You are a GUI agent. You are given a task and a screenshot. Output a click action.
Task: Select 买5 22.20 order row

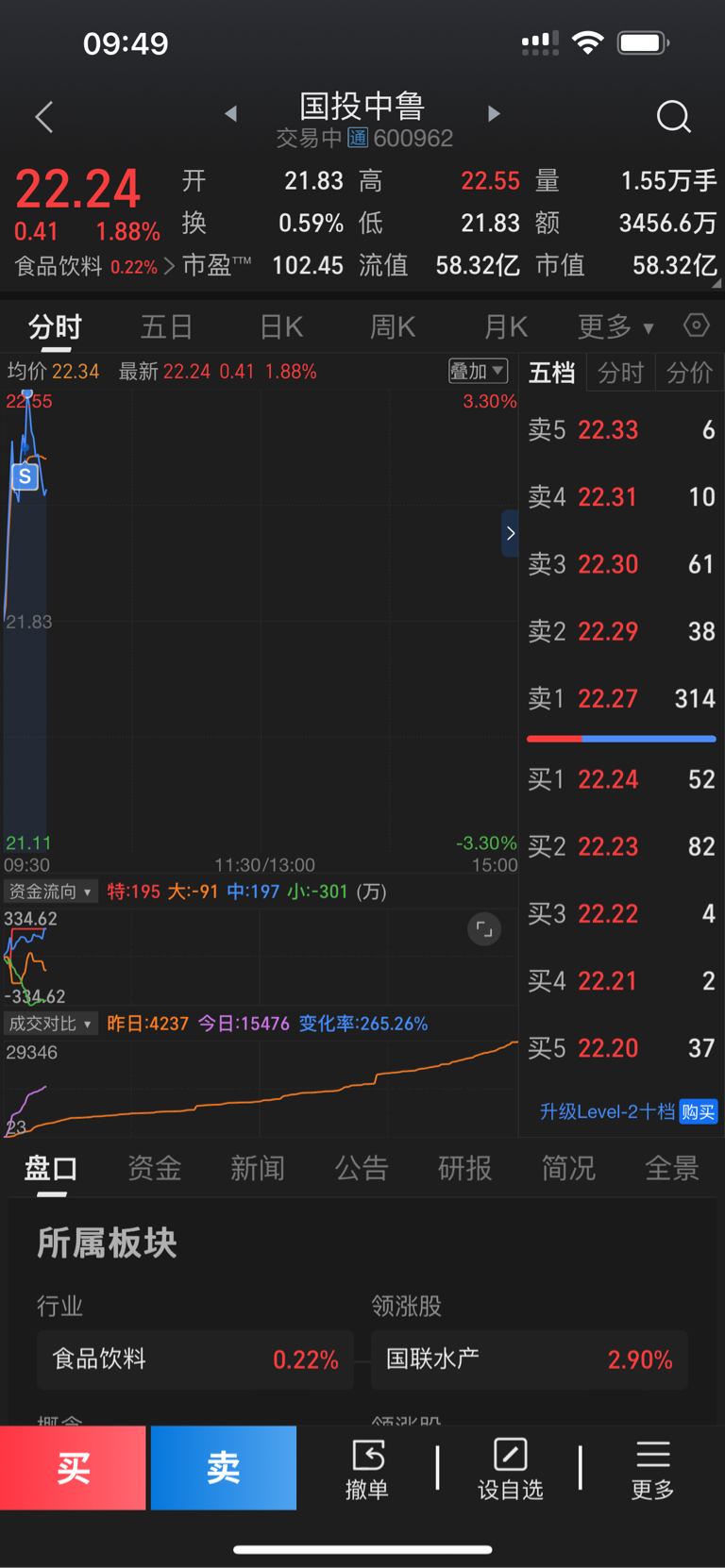(621, 1048)
